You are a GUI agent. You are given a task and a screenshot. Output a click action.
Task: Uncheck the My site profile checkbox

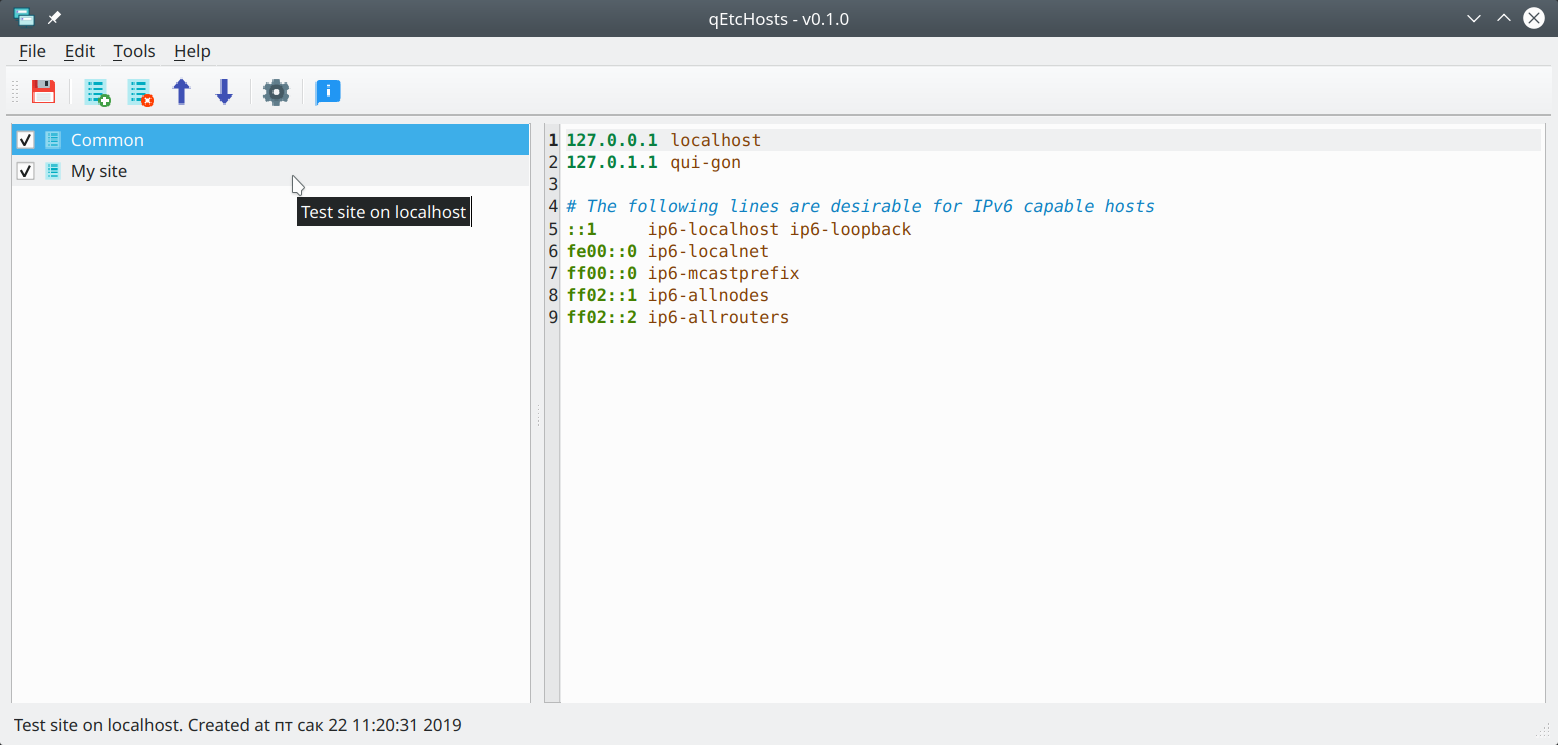pyautogui.click(x=26, y=171)
